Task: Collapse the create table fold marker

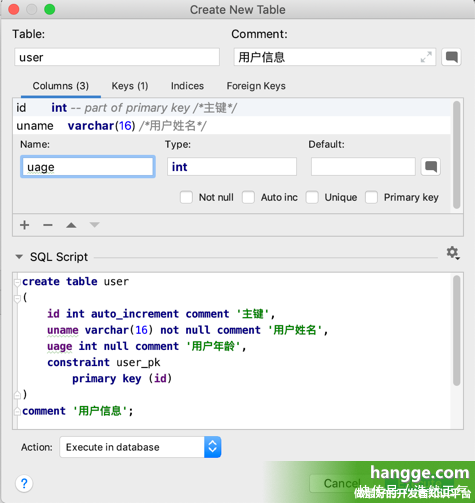Action: pyautogui.click(x=17, y=282)
